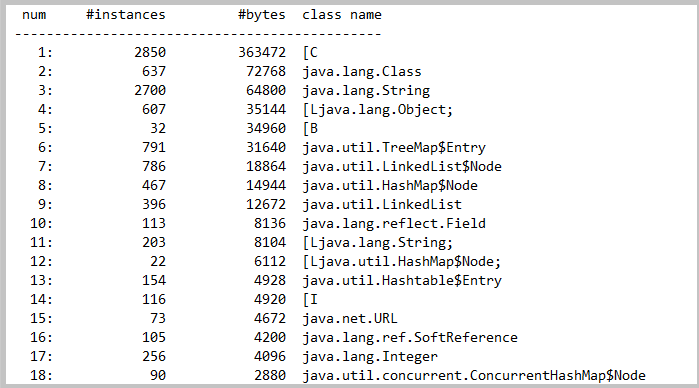Viewport: 699px width, 388px height.
Task: Click the [Ljava.lang.Object; entry
Action: coord(378,110)
